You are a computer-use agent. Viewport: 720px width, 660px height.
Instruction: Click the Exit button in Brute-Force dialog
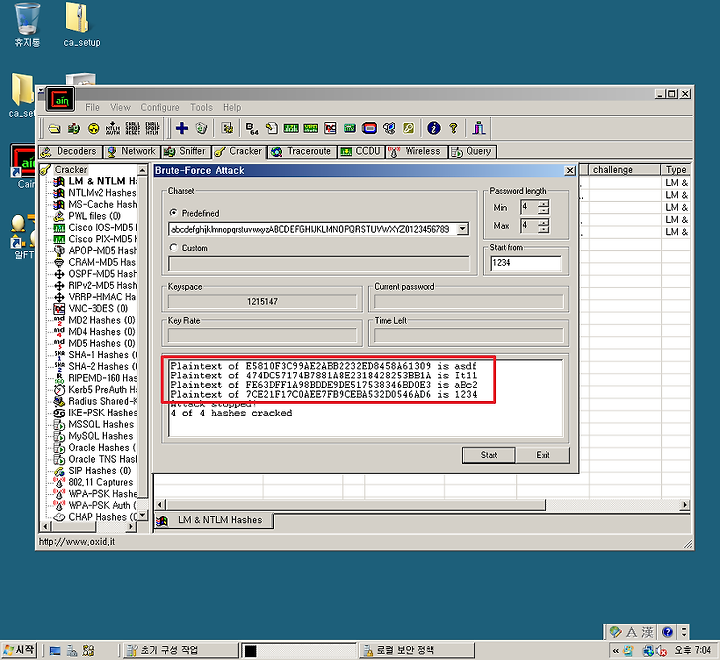(543, 455)
